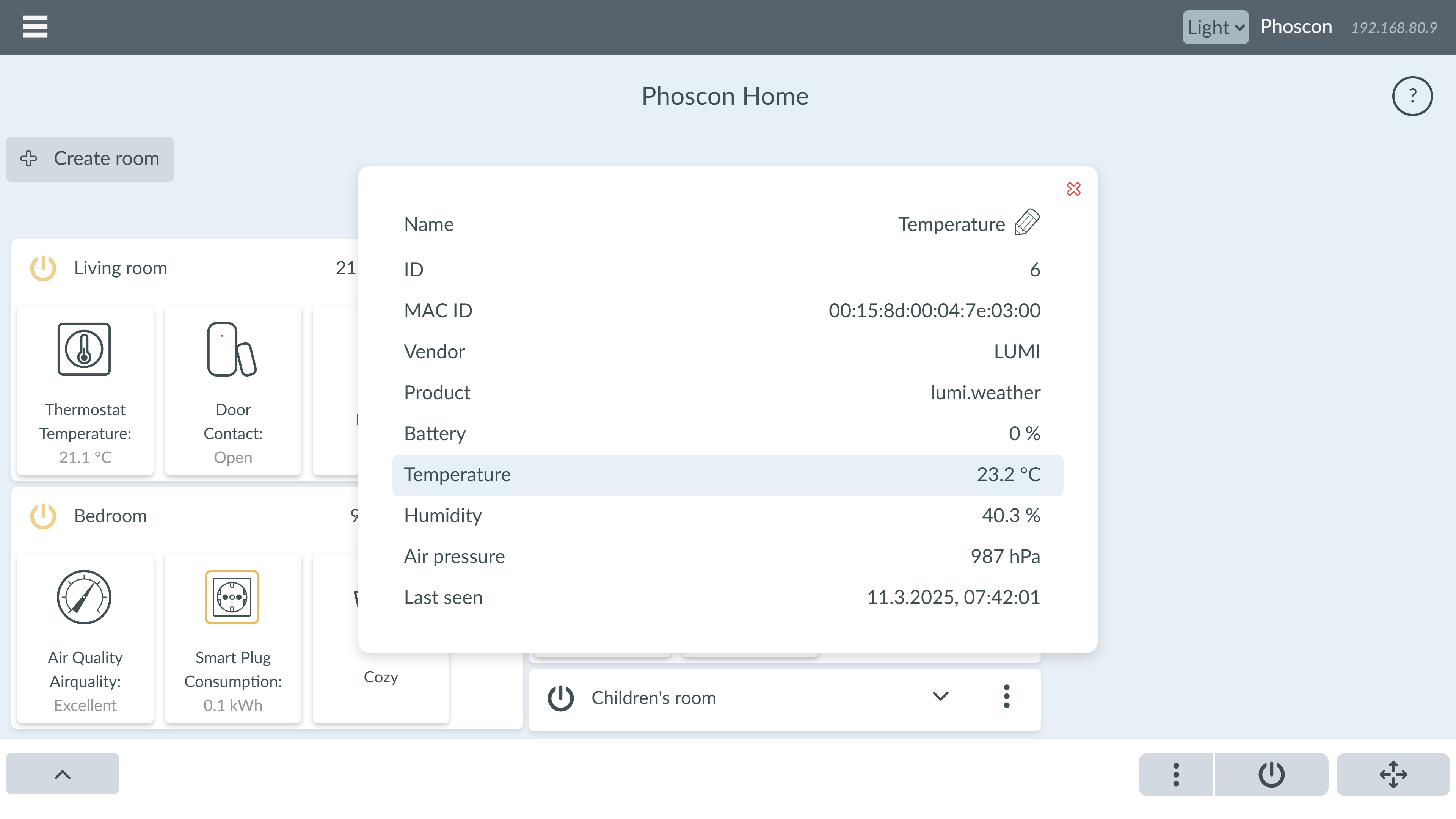Screen dimensions: 1456x819
Task: Click Last seen timestamp value
Action: (x=954, y=598)
